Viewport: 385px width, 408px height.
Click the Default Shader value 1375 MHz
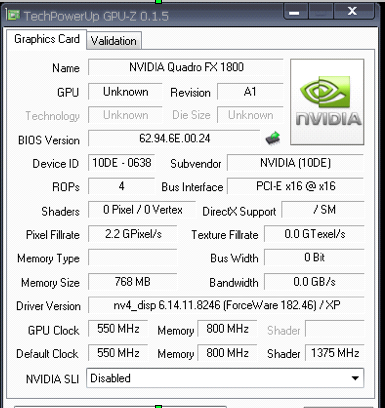[335, 353]
